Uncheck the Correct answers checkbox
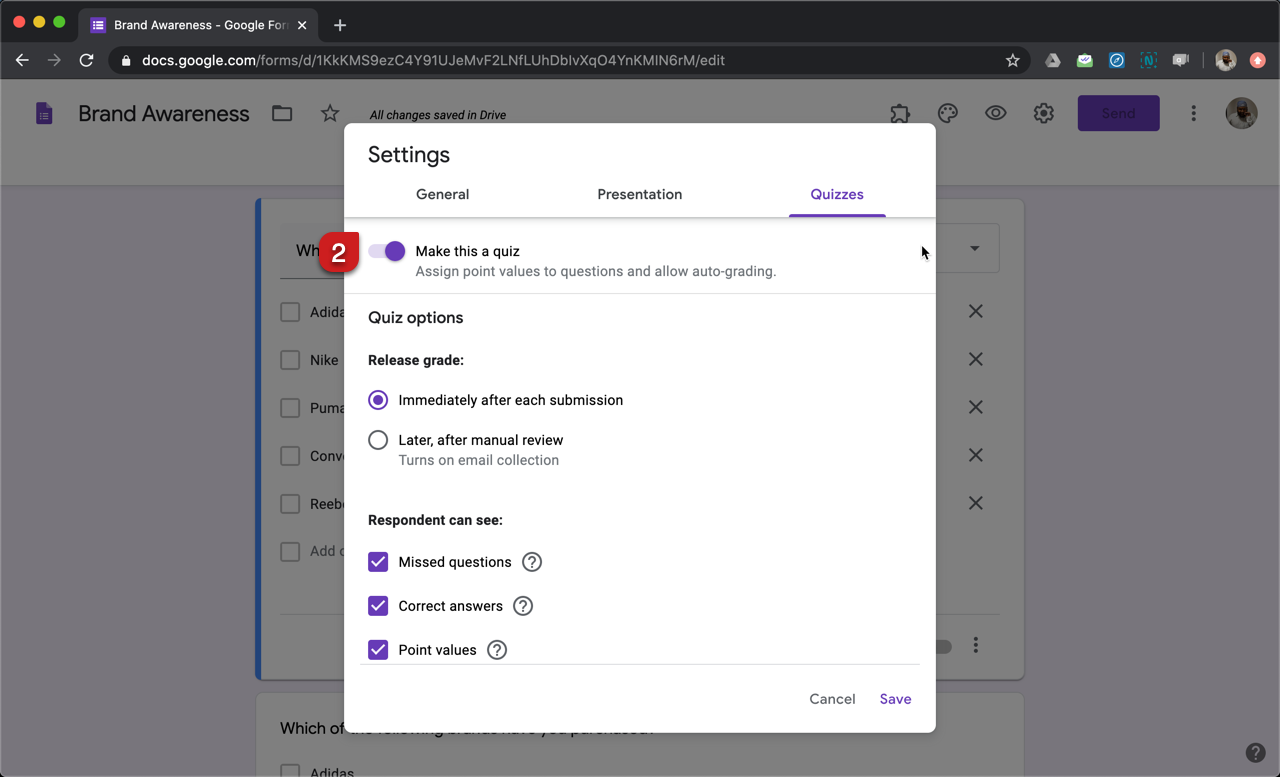 [x=378, y=606]
